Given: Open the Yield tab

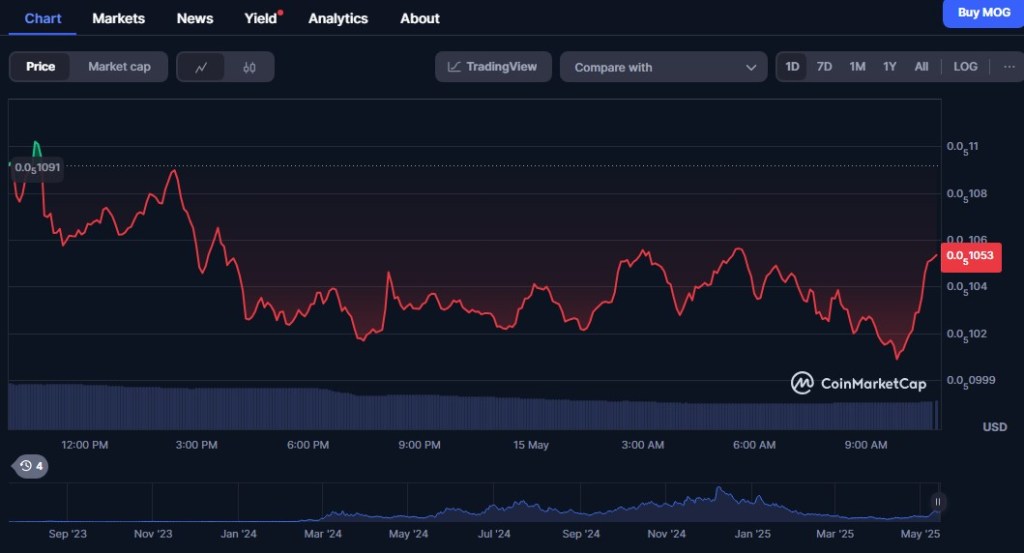Looking at the screenshot, I should (x=261, y=18).
